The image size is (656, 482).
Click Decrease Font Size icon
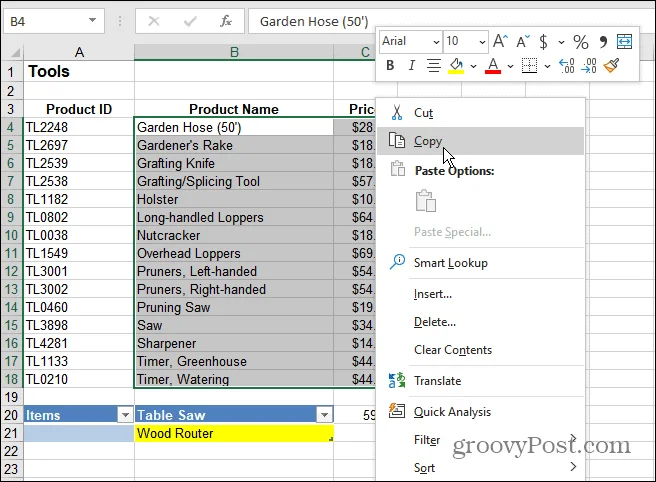[523, 41]
